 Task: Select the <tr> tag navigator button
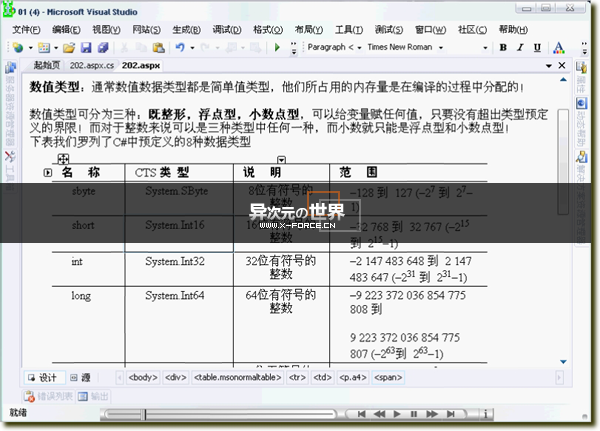(x=297, y=377)
